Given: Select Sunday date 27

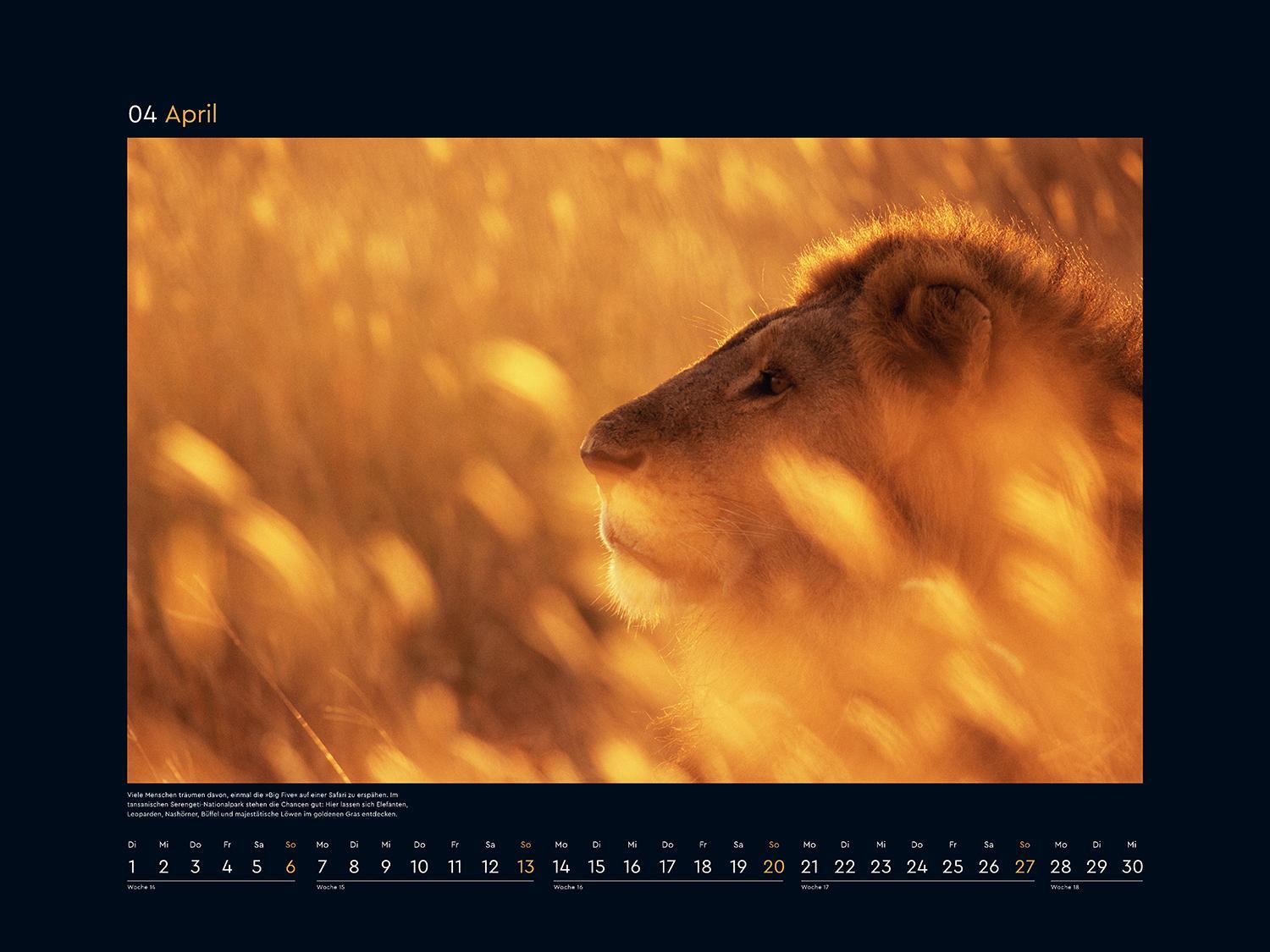Looking at the screenshot, I should (1024, 867).
